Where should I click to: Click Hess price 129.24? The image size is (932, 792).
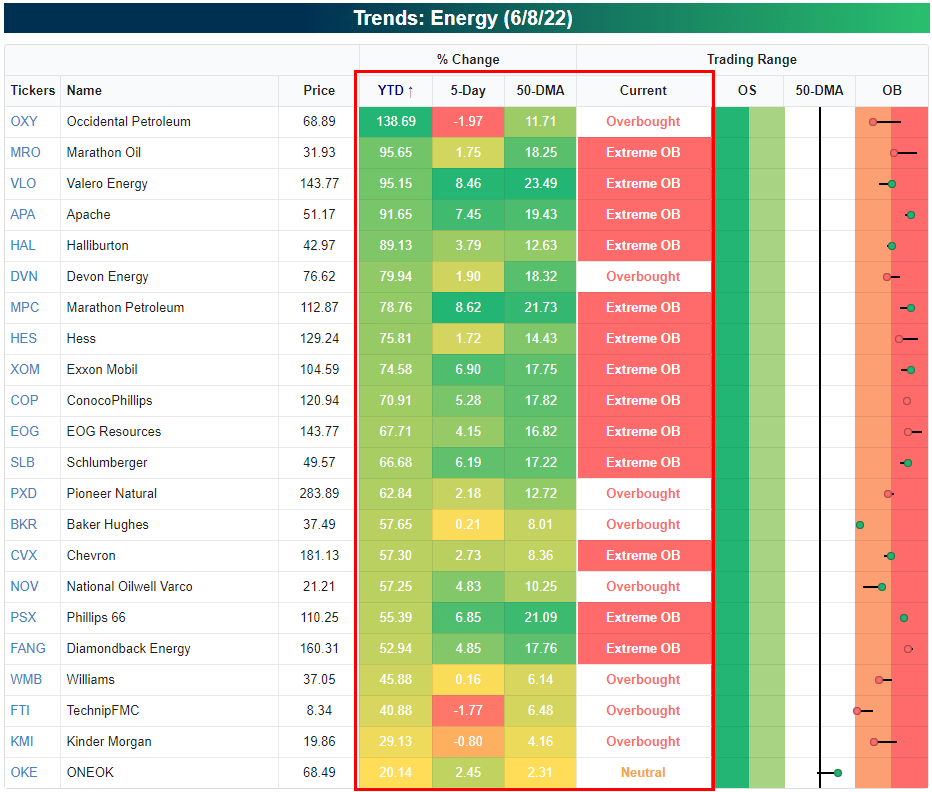319,338
